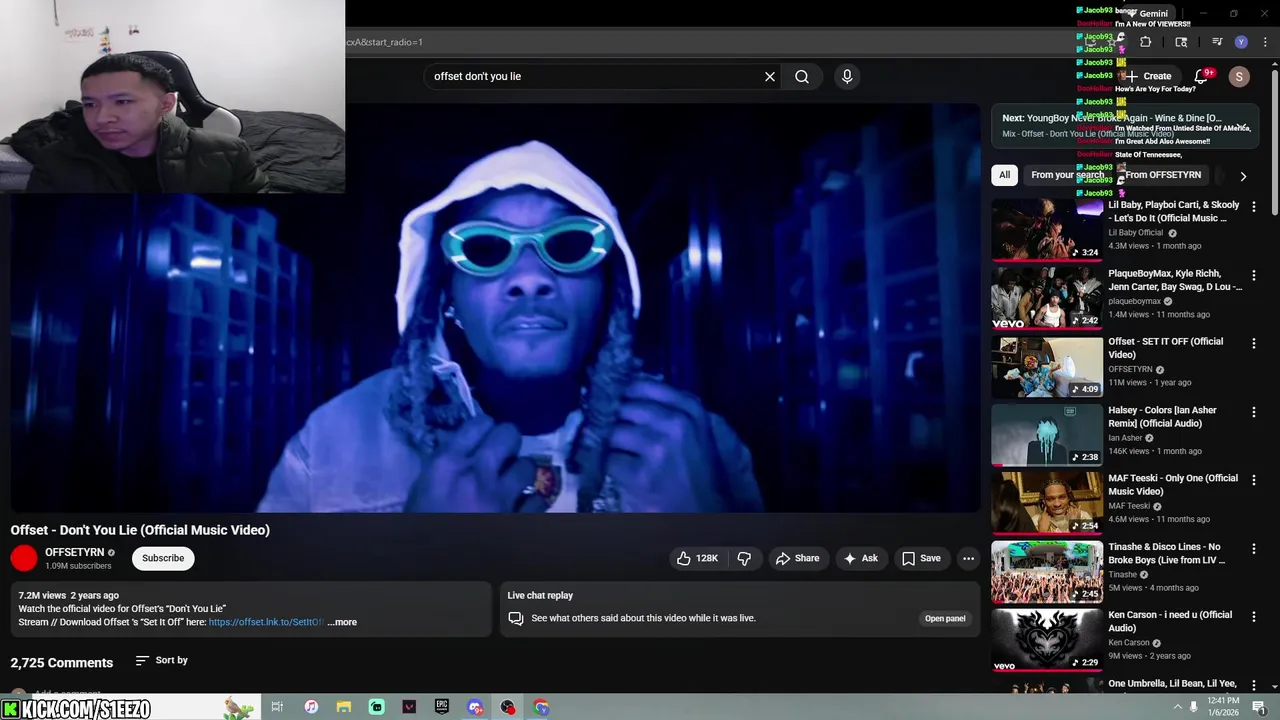Open options for Tinashe No Broke Boys
1280x720 pixels.
click(1254, 548)
